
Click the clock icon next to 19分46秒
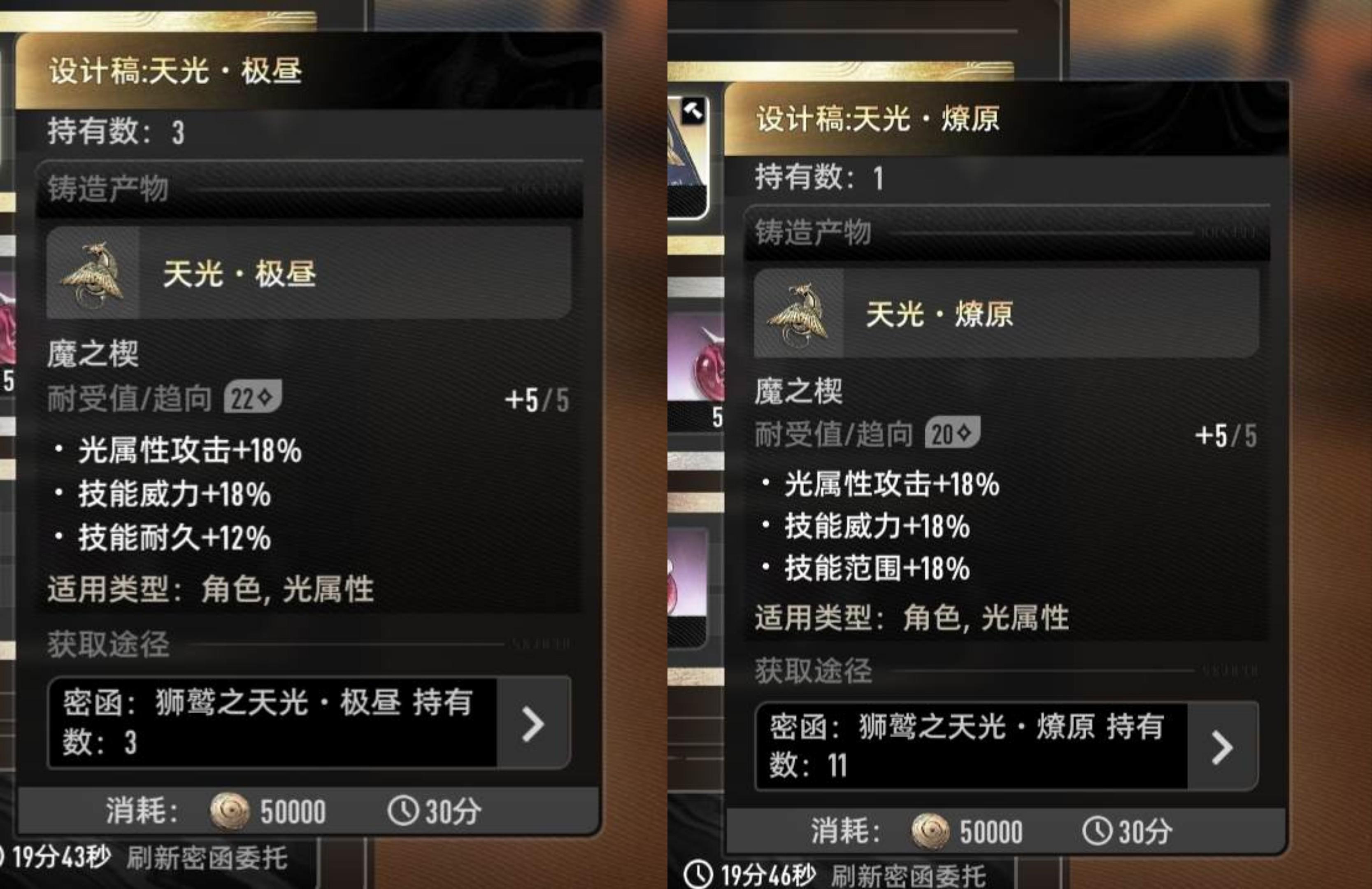[698, 875]
